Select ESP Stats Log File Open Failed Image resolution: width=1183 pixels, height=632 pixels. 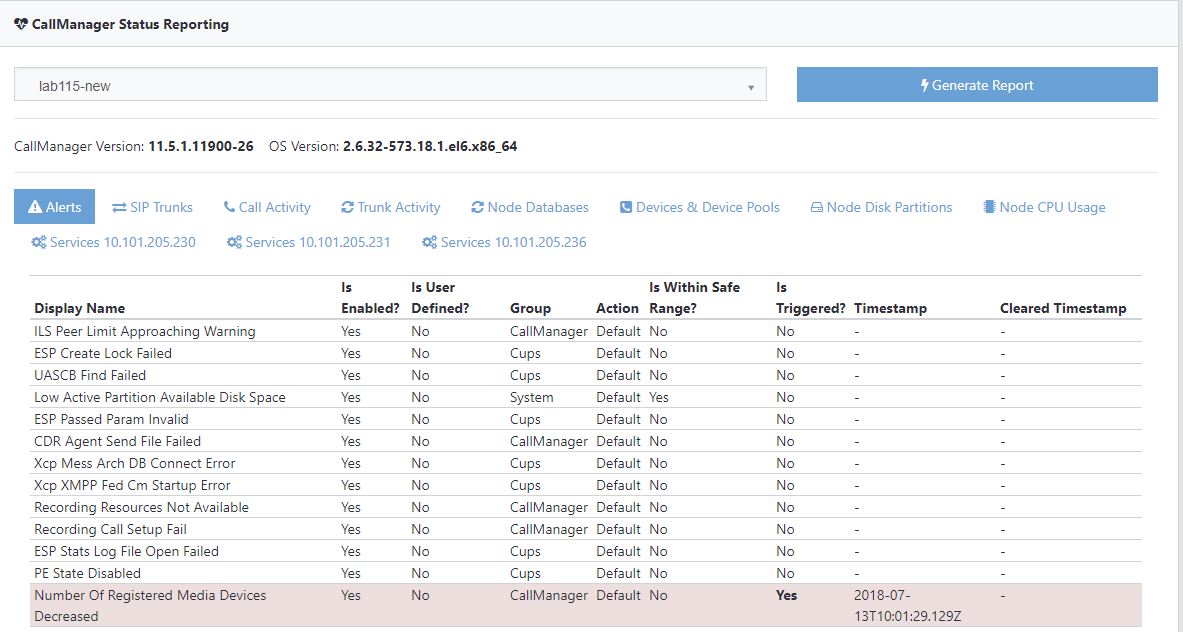pos(585,551)
